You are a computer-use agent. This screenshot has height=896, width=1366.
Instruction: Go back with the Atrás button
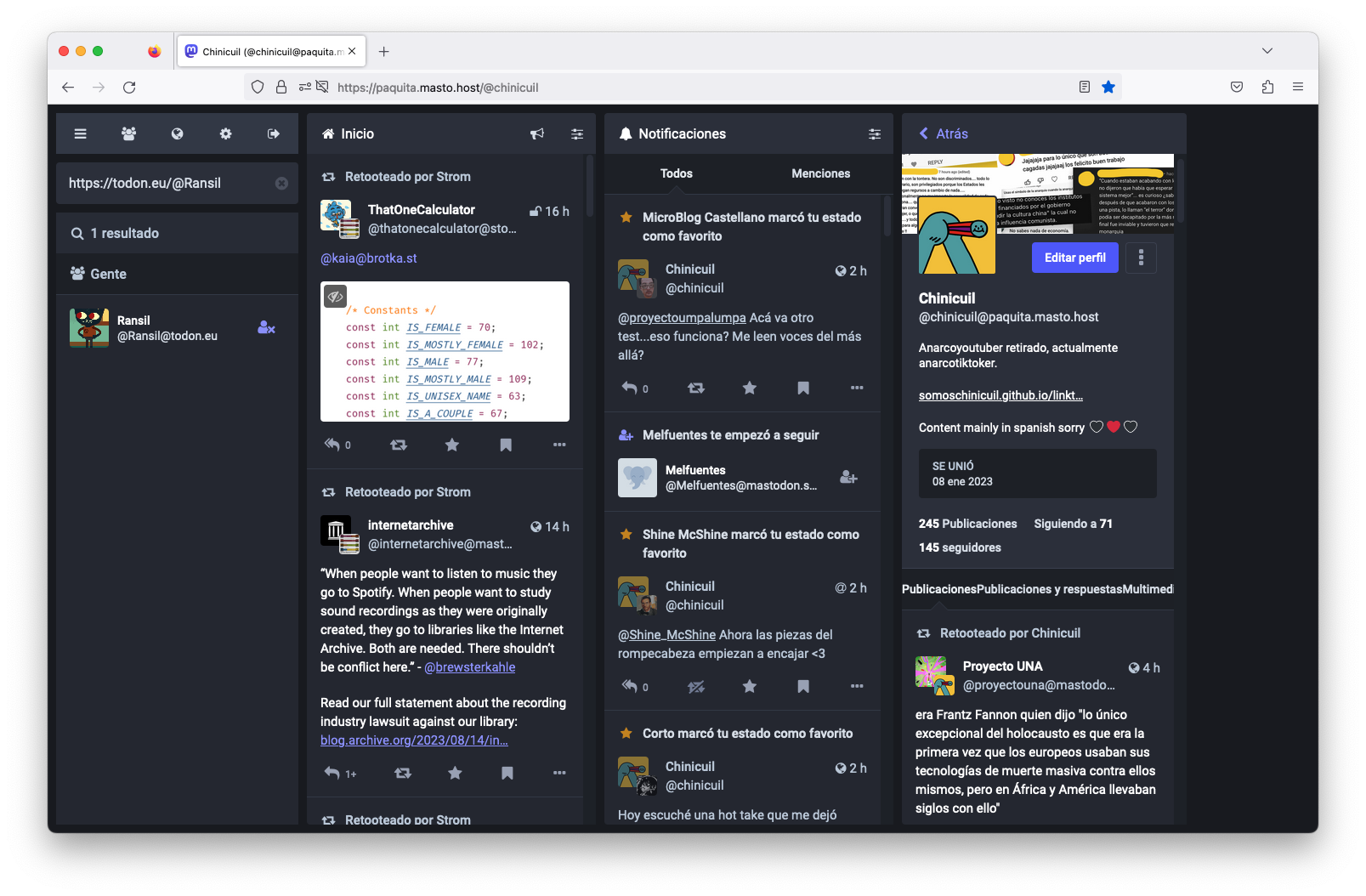click(x=944, y=133)
